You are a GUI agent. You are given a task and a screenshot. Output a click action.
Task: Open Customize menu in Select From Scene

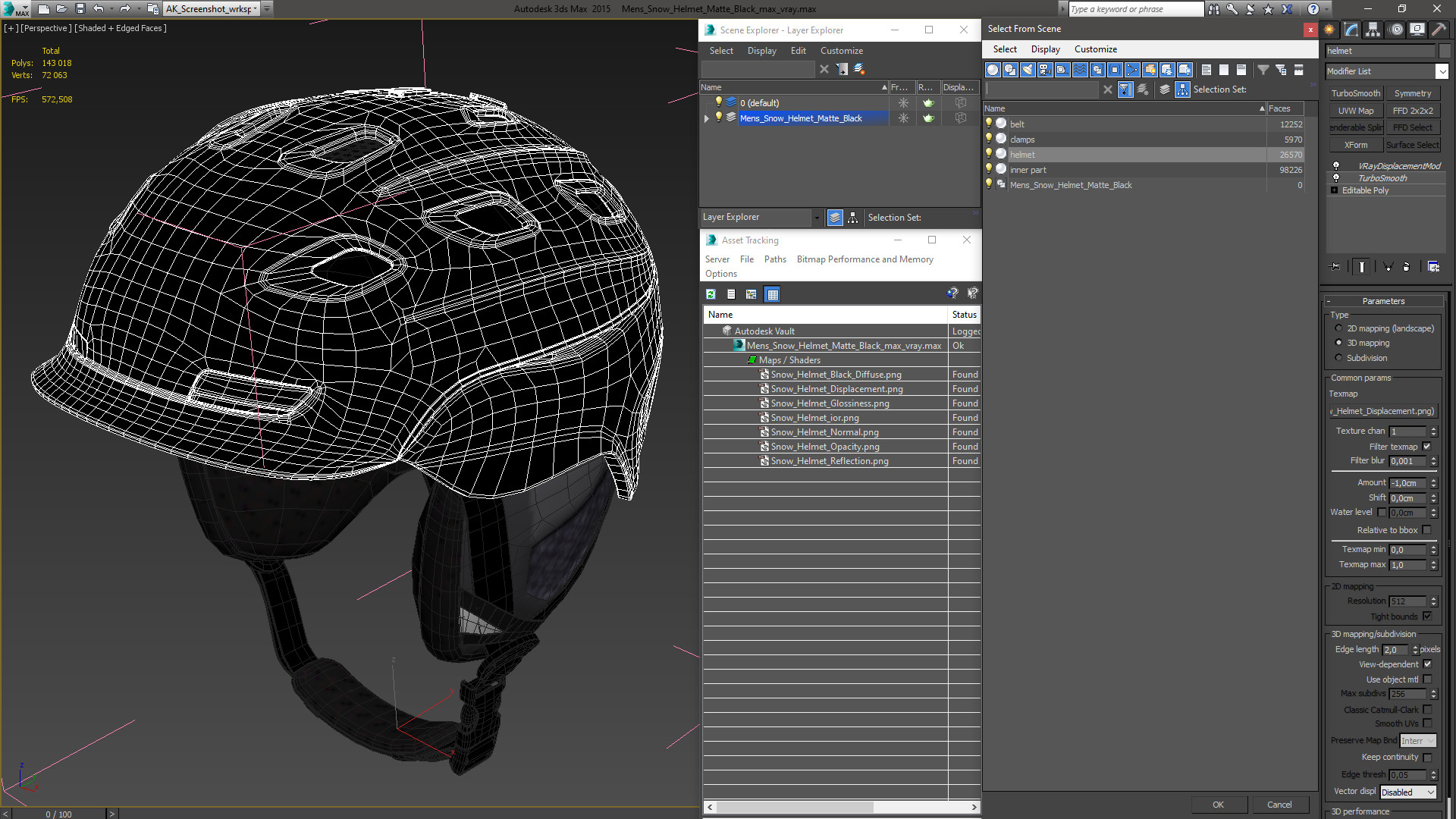(1095, 49)
